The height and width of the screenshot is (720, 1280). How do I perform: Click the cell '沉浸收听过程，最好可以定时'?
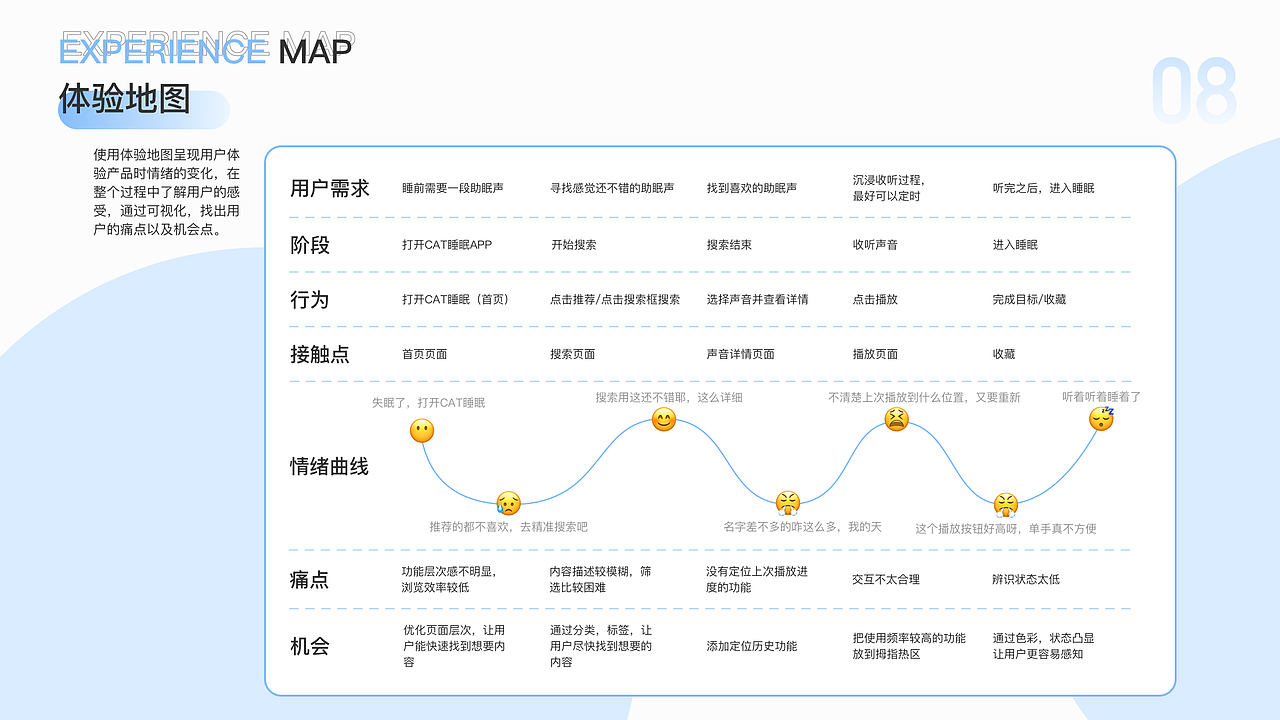pyautogui.click(x=889, y=188)
